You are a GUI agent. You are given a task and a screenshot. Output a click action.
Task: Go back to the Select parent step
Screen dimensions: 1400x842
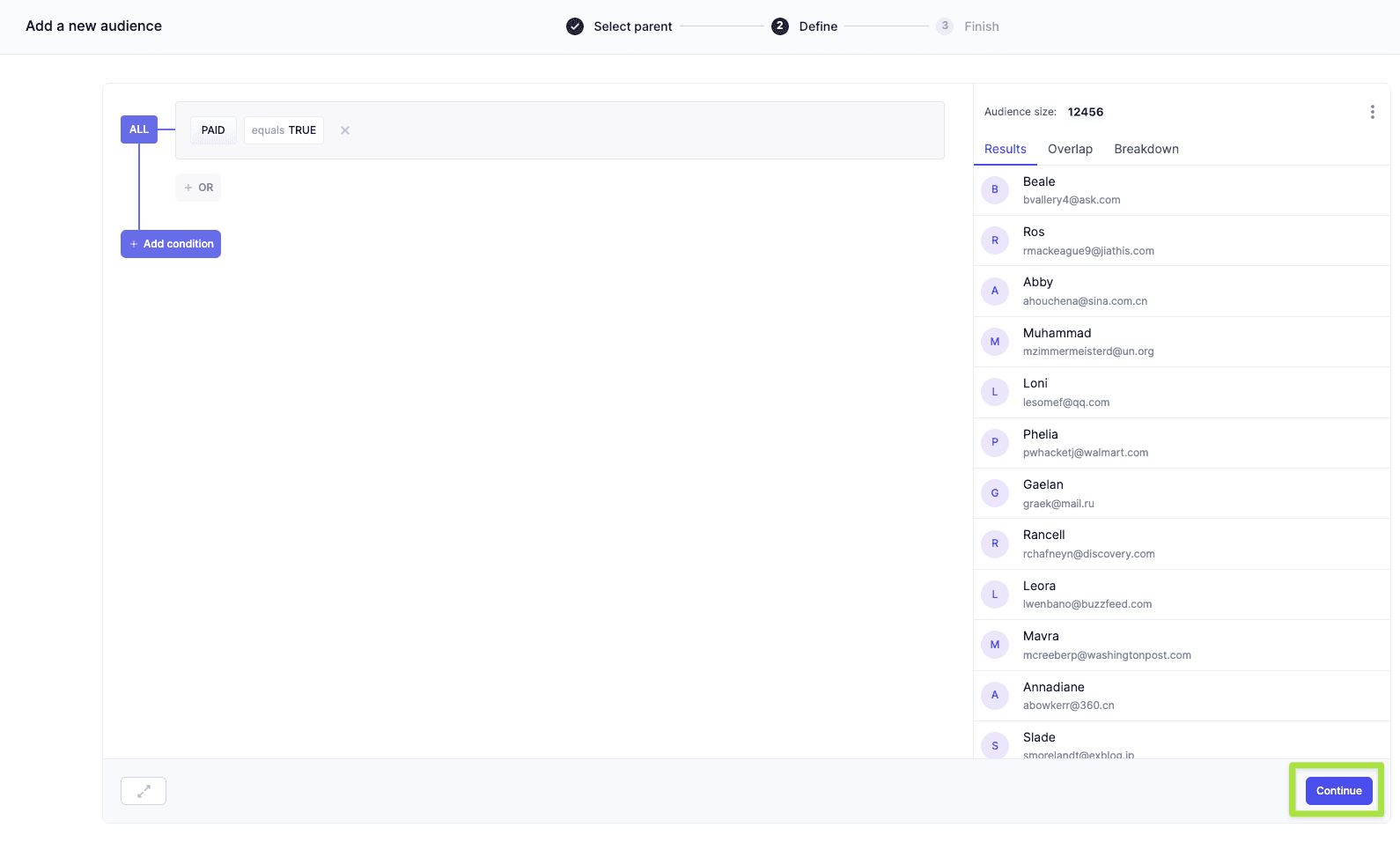pyautogui.click(x=633, y=26)
